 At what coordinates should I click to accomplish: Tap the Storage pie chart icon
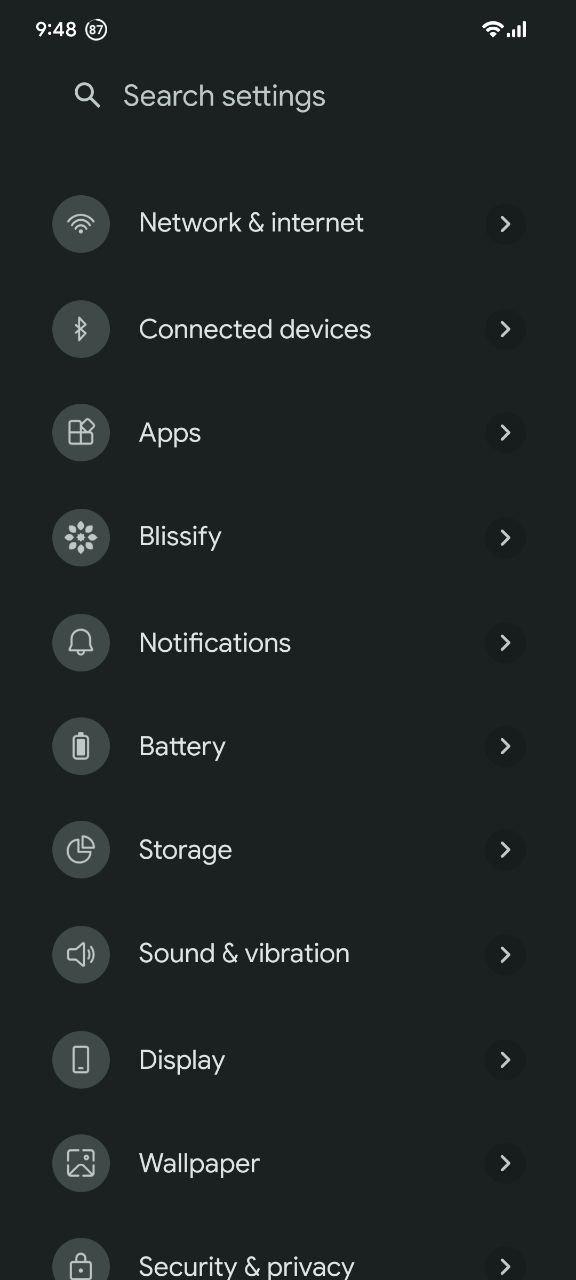[81, 850]
